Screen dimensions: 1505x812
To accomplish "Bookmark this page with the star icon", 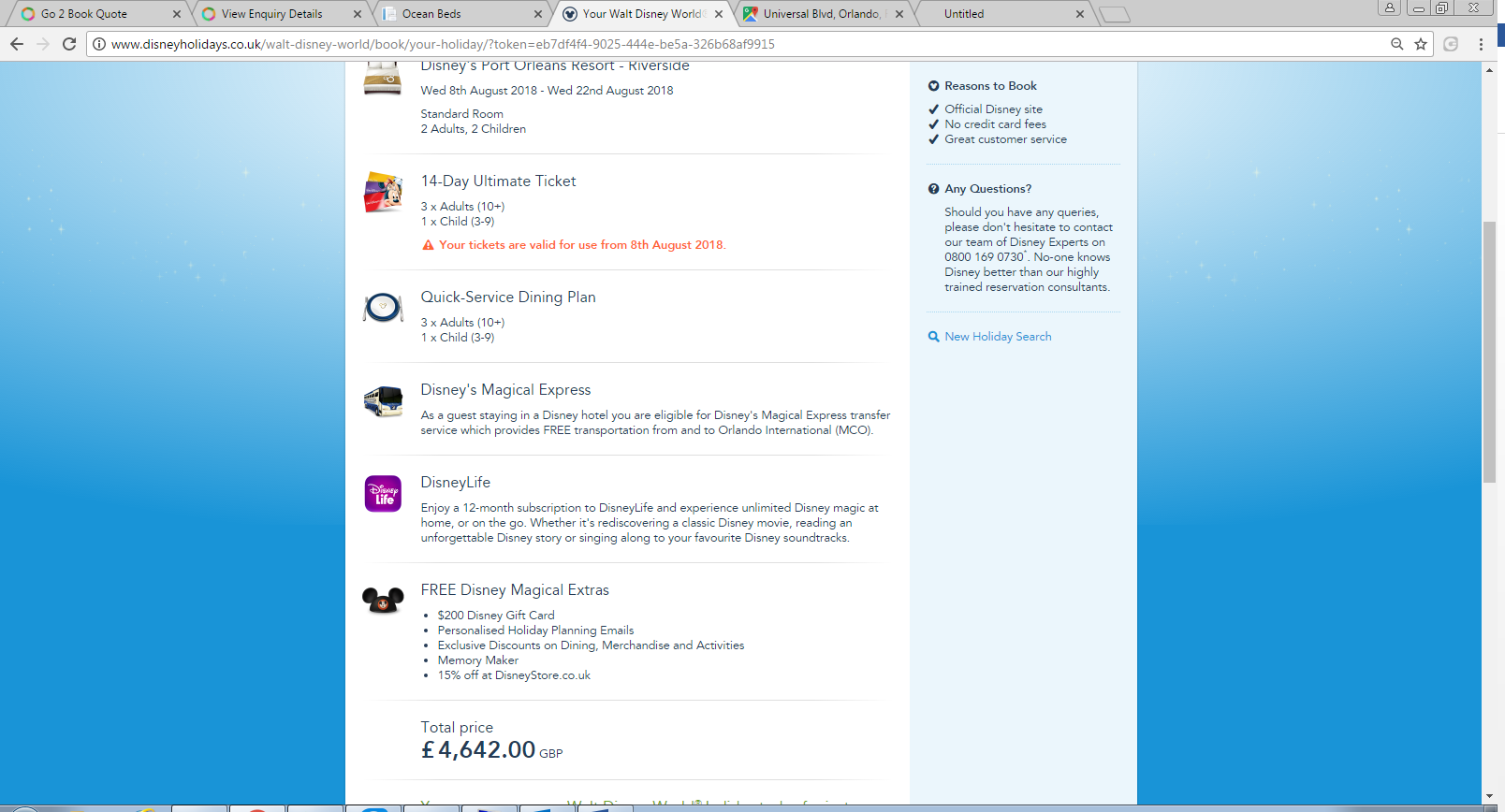I will click(x=1421, y=44).
